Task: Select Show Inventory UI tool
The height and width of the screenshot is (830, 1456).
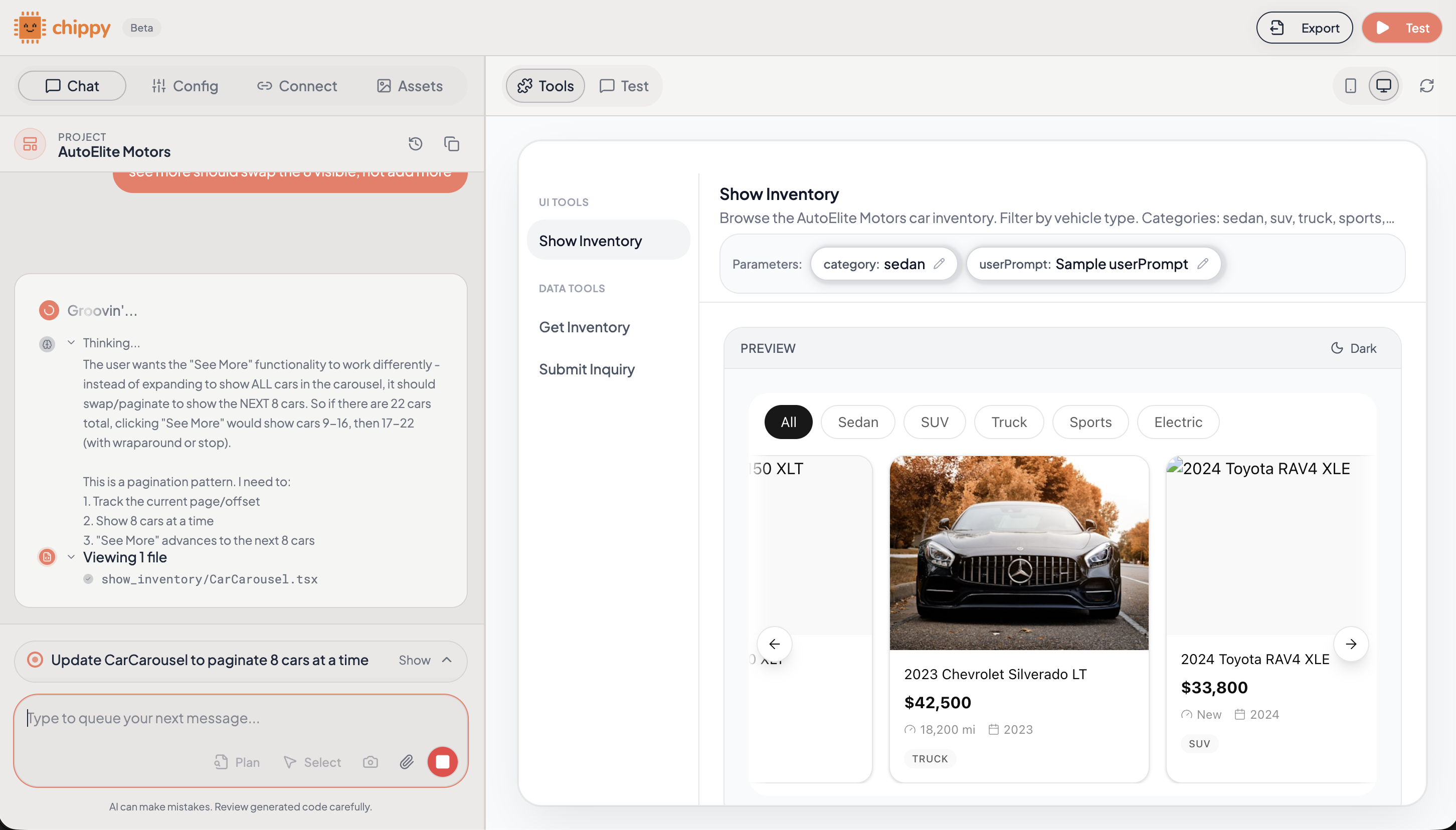Action: [x=608, y=241]
